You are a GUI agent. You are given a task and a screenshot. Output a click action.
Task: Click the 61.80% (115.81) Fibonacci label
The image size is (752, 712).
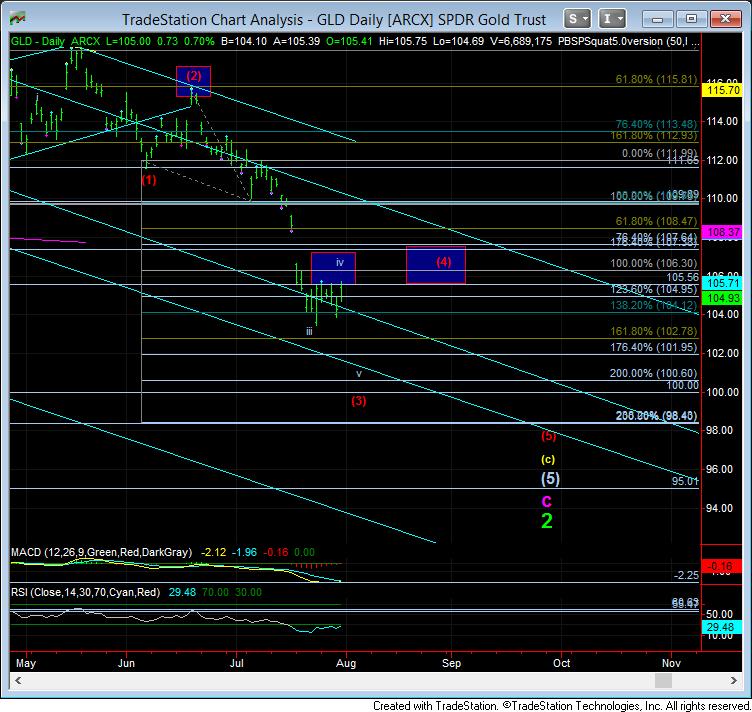(656, 80)
